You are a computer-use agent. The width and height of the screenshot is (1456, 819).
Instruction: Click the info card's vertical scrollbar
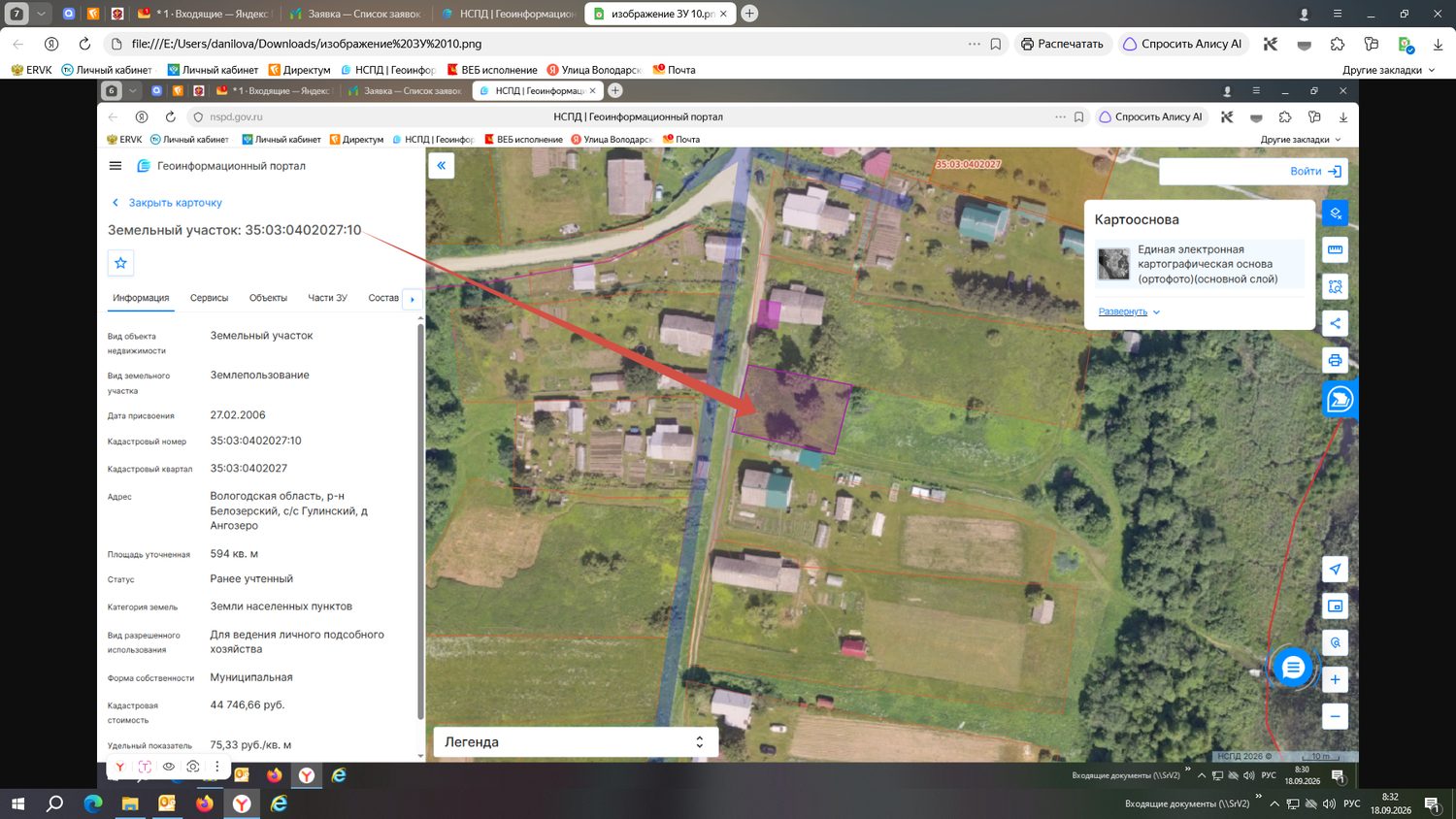[420, 524]
